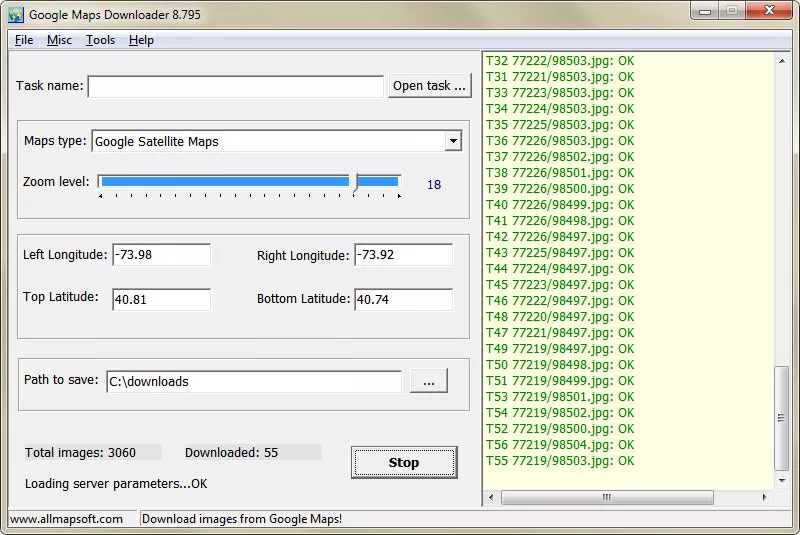Click the Loading server parameters...OK status
The height and width of the screenshot is (535, 800).
click(x=116, y=484)
